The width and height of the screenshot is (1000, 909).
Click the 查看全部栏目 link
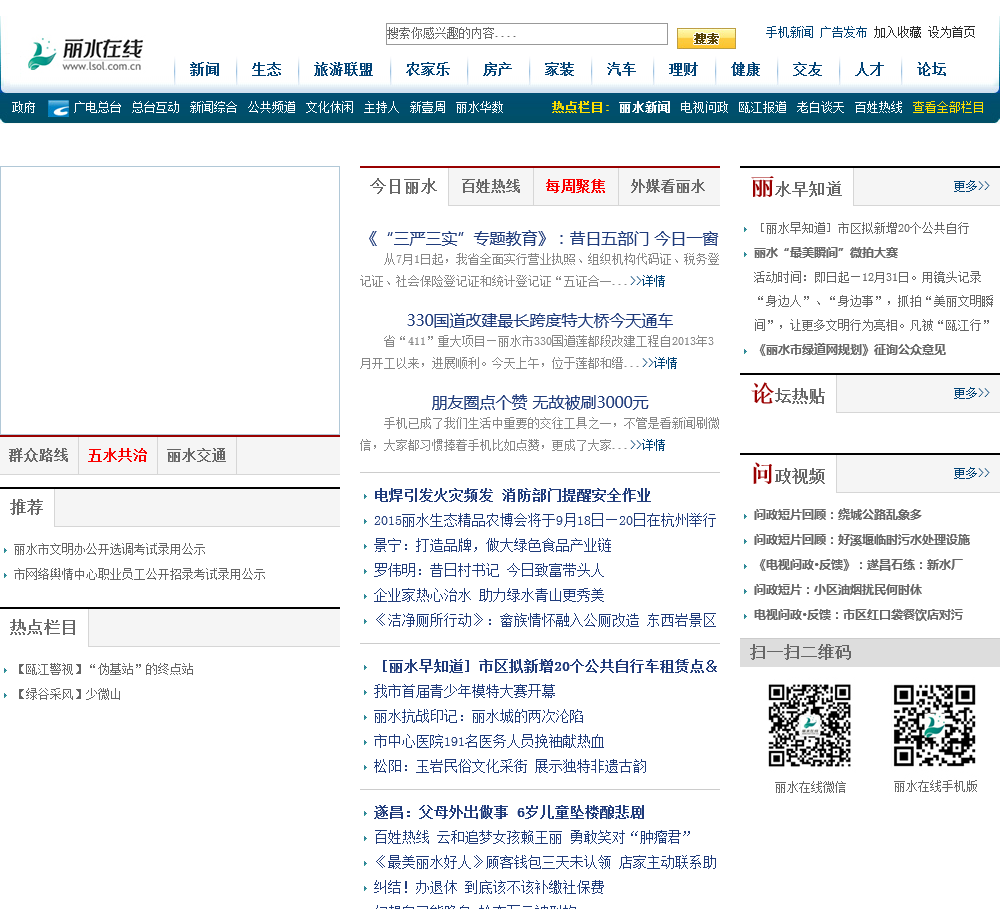pos(948,107)
